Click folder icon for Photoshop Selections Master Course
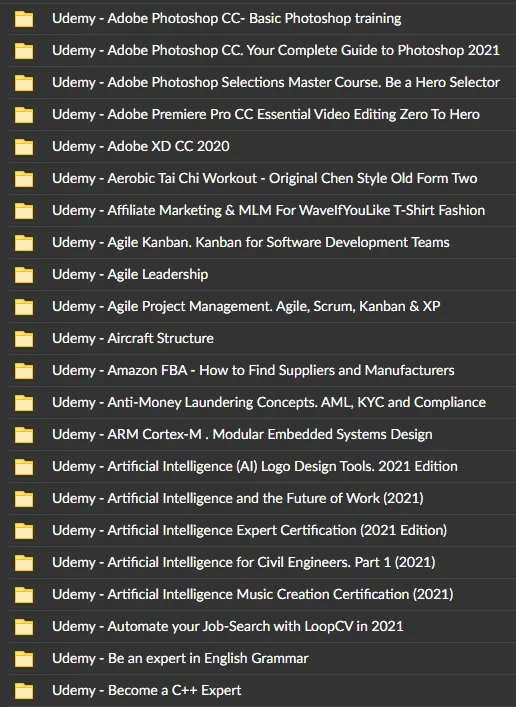 (24, 83)
